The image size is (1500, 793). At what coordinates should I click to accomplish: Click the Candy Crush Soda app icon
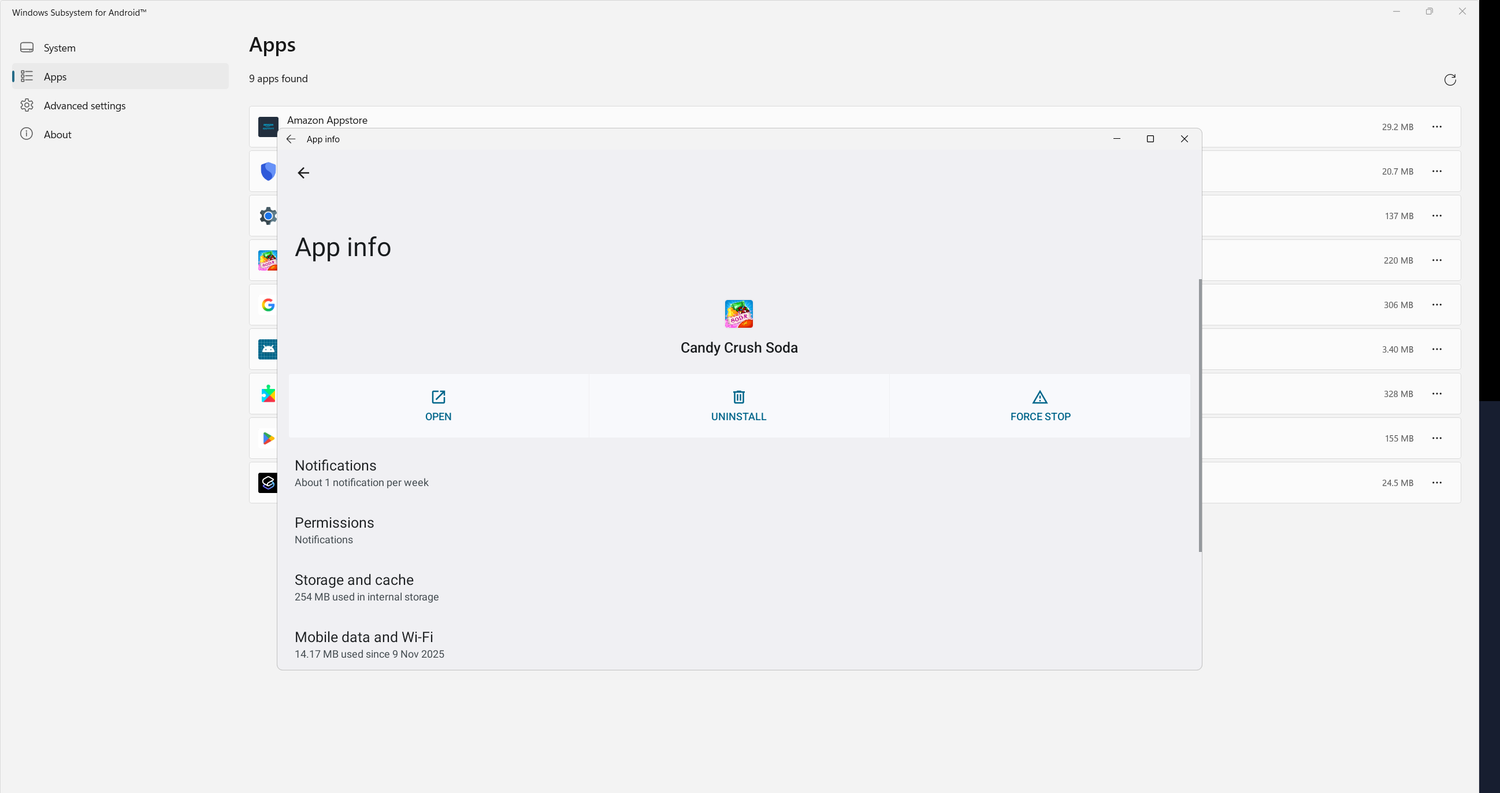(738, 314)
